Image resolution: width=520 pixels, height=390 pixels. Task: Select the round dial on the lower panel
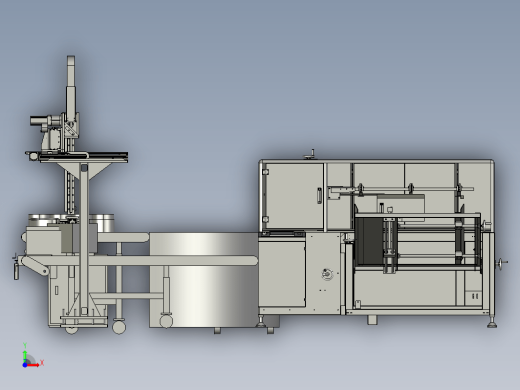pos(327,274)
